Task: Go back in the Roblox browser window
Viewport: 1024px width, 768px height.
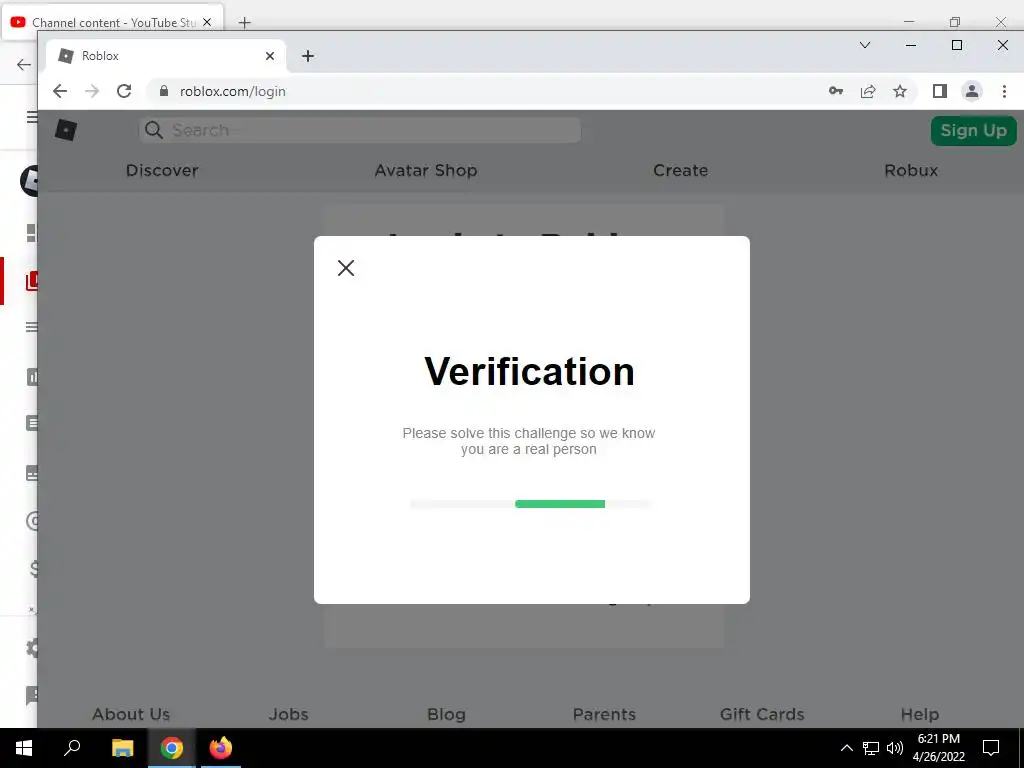Action: click(59, 91)
